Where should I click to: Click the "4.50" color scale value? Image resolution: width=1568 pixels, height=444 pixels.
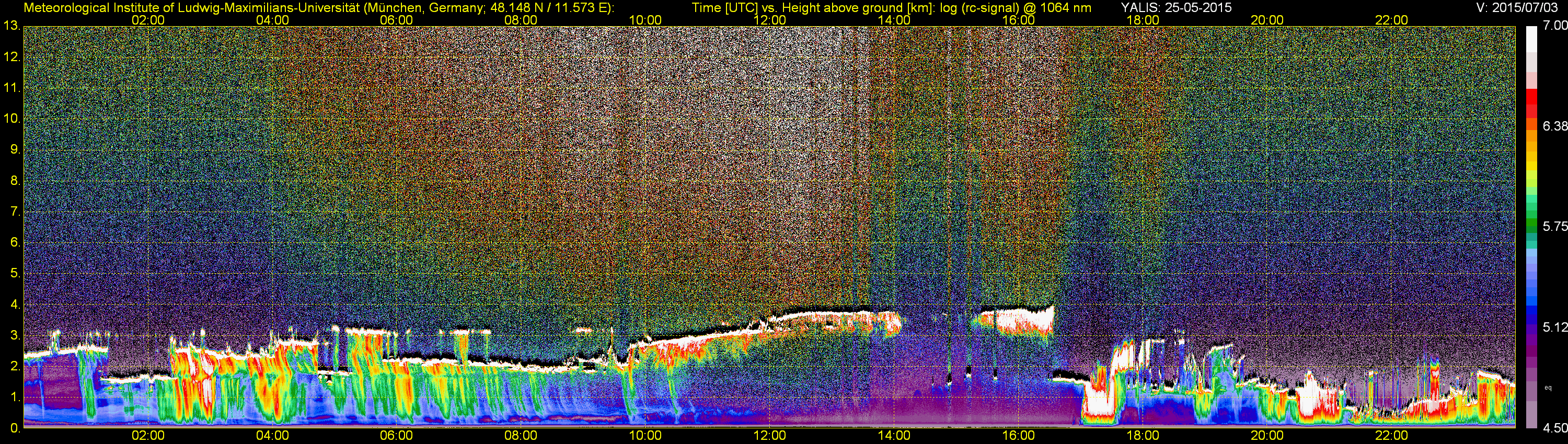[x=1555, y=428]
